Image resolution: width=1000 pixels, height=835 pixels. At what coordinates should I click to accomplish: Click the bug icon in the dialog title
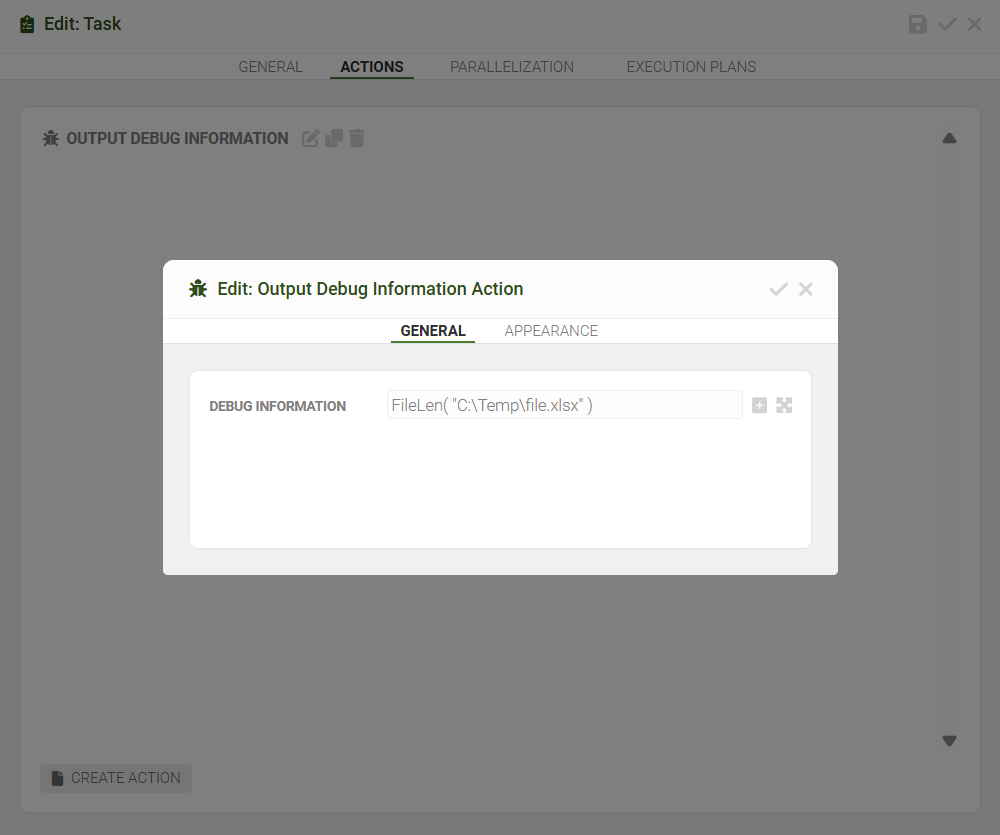198,289
